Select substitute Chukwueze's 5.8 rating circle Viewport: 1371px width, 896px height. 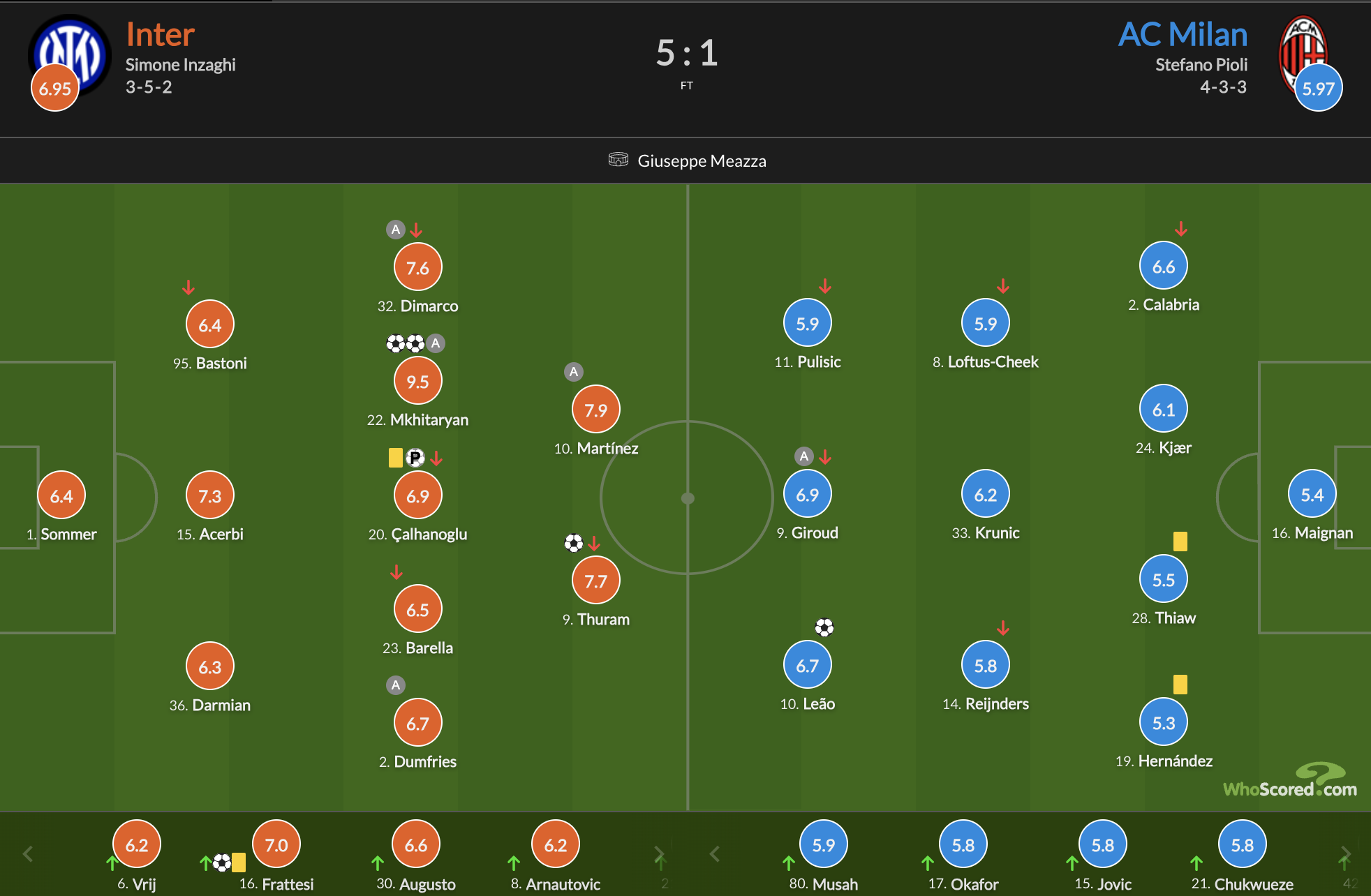[1243, 845]
